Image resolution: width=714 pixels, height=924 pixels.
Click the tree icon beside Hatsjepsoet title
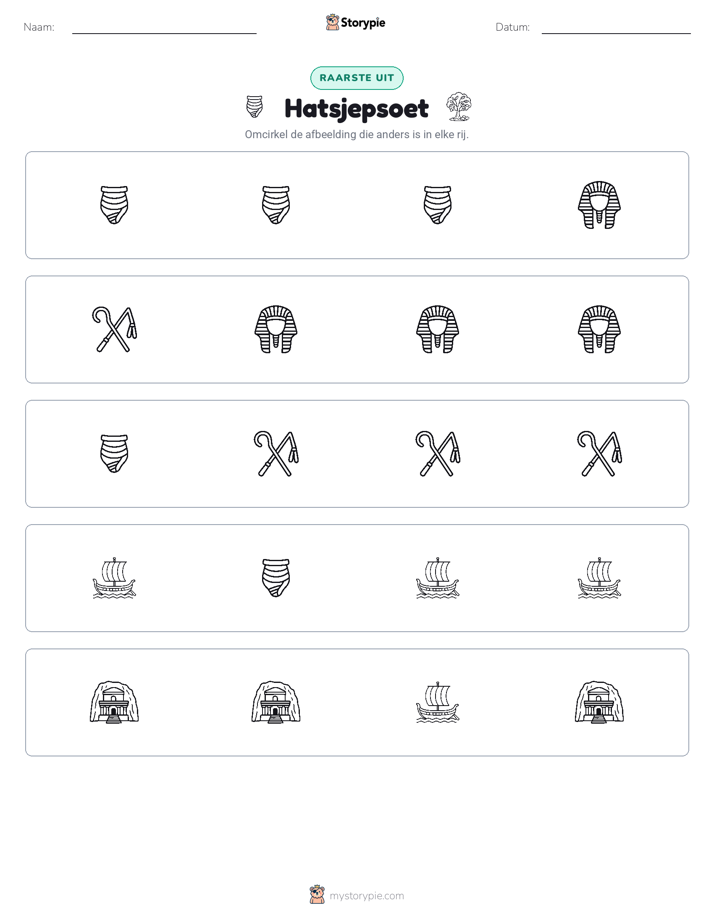(x=458, y=107)
